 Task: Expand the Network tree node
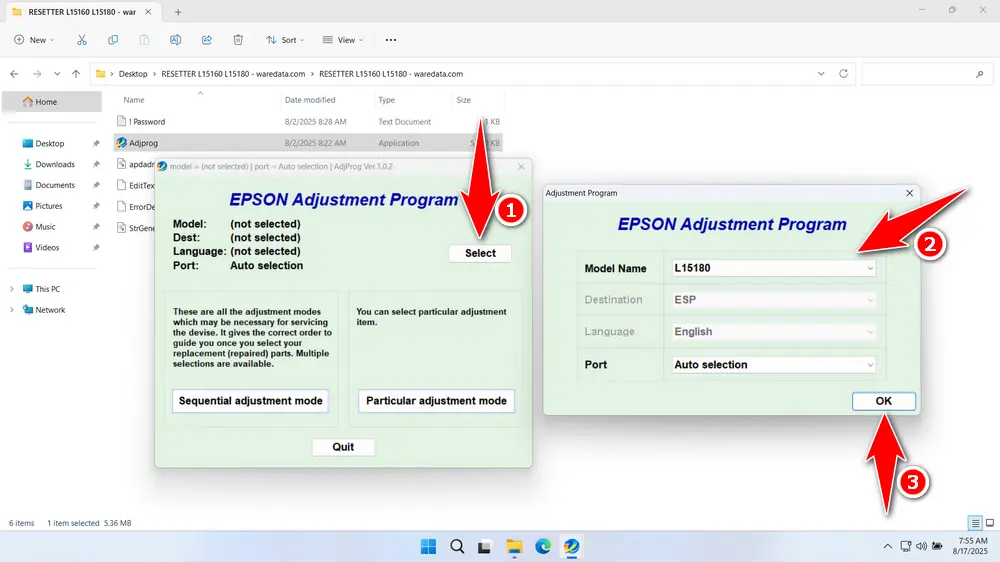pos(11,310)
